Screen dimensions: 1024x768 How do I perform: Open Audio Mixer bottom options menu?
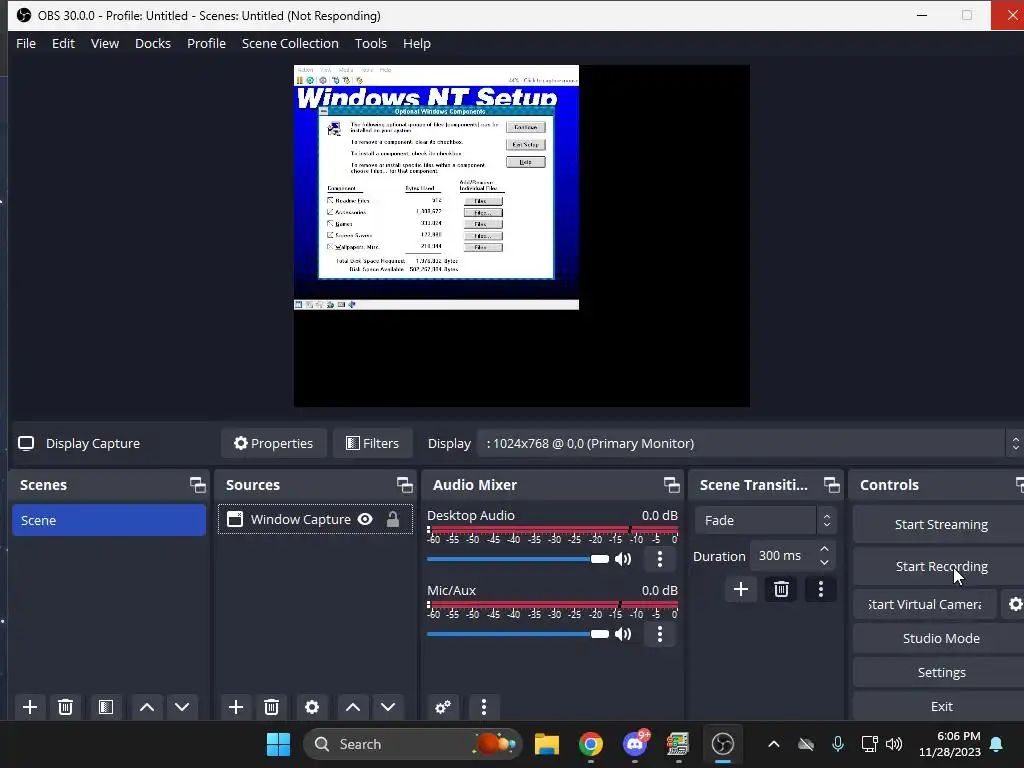[x=484, y=707]
